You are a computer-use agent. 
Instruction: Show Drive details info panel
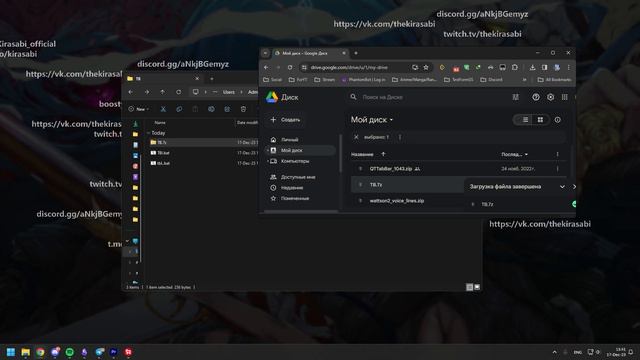(557, 120)
